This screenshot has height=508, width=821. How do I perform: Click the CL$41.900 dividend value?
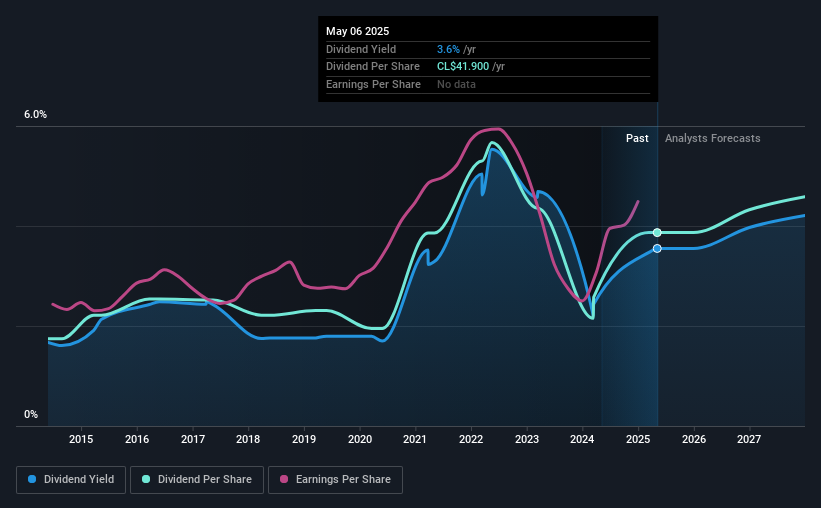tap(463, 67)
